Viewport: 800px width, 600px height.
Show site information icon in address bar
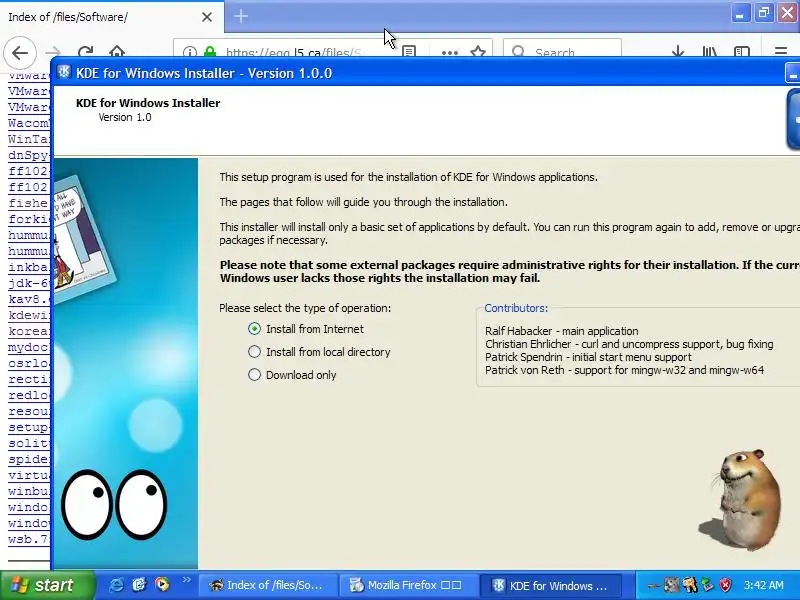tap(190, 53)
